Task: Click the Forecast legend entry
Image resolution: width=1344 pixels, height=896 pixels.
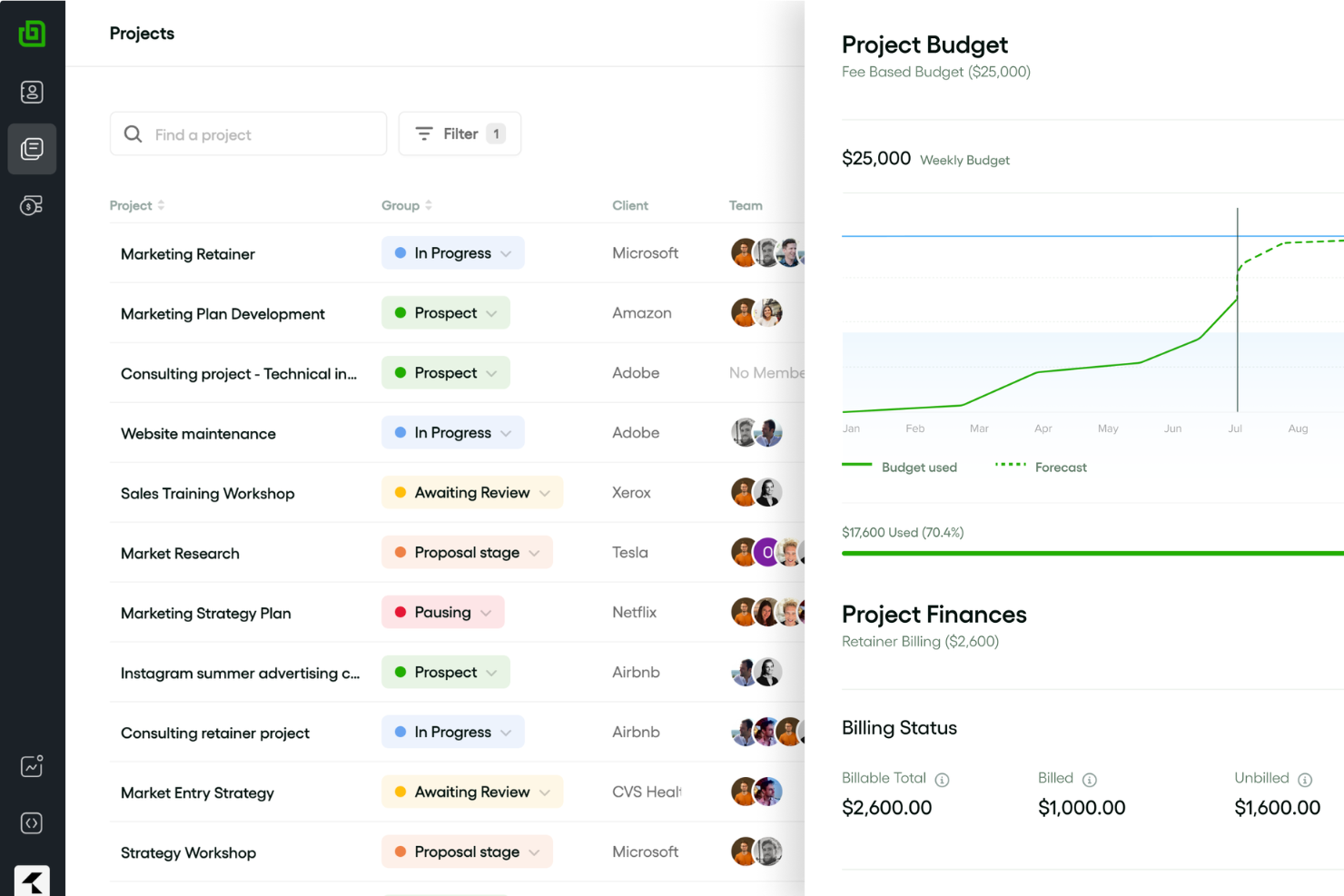Action: click(x=1041, y=468)
